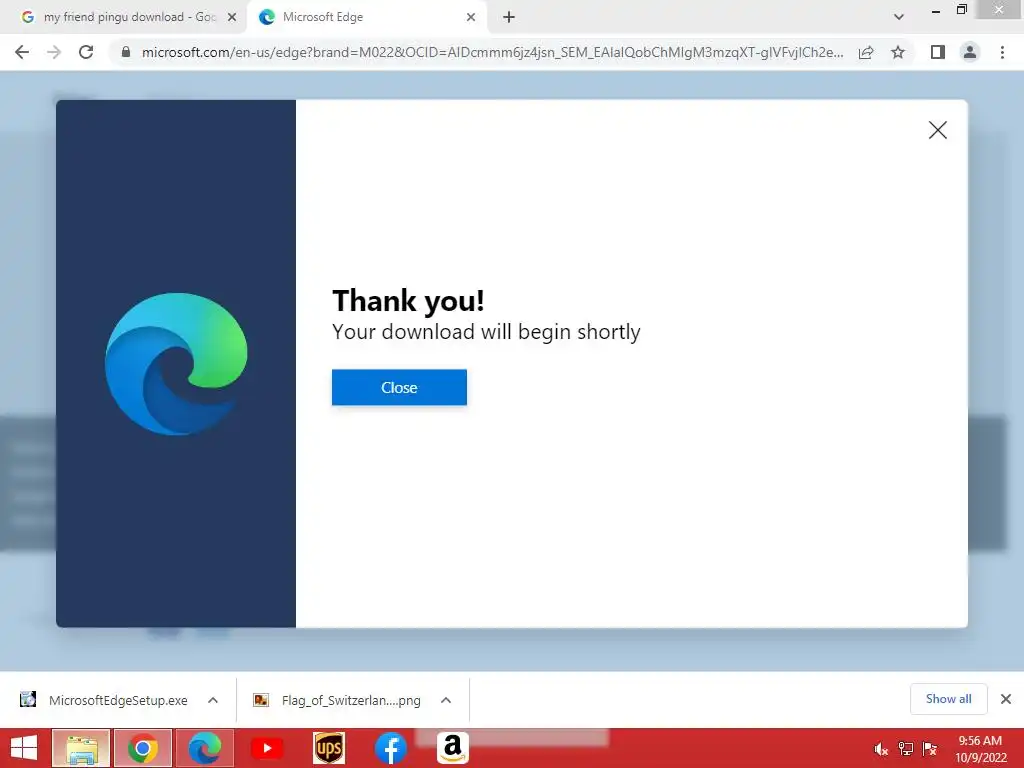Open the Chrome profile avatar
Viewport: 1024px width, 768px height.
(970, 52)
